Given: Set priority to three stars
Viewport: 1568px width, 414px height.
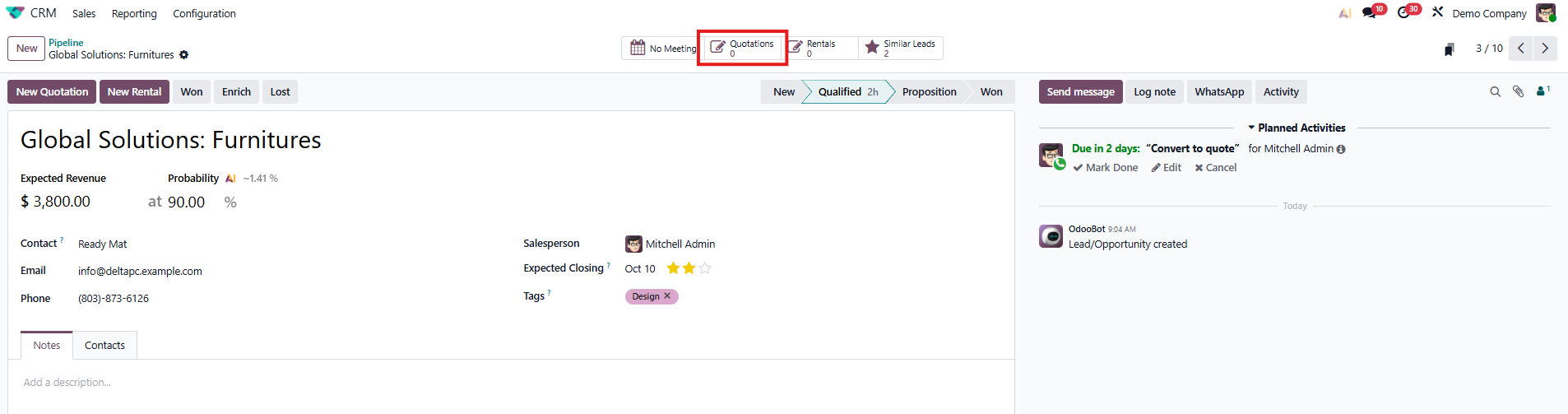Looking at the screenshot, I should (705, 268).
